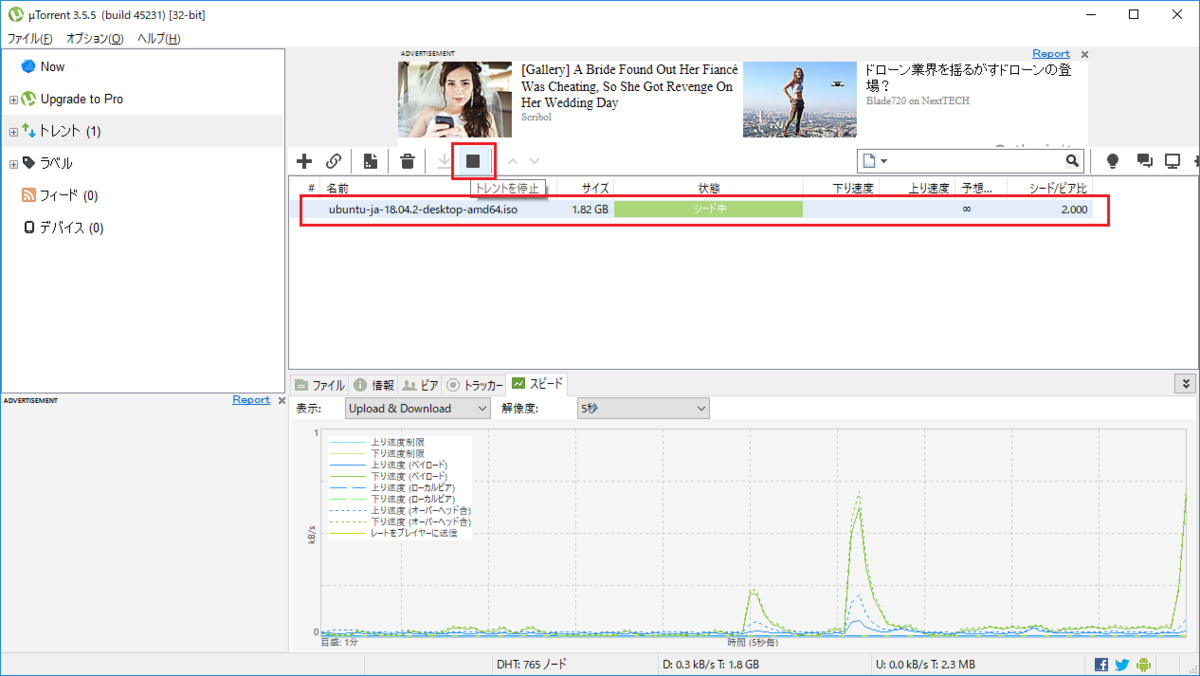
Task: Open the ファイル(F) menu
Action: coord(30,38)
